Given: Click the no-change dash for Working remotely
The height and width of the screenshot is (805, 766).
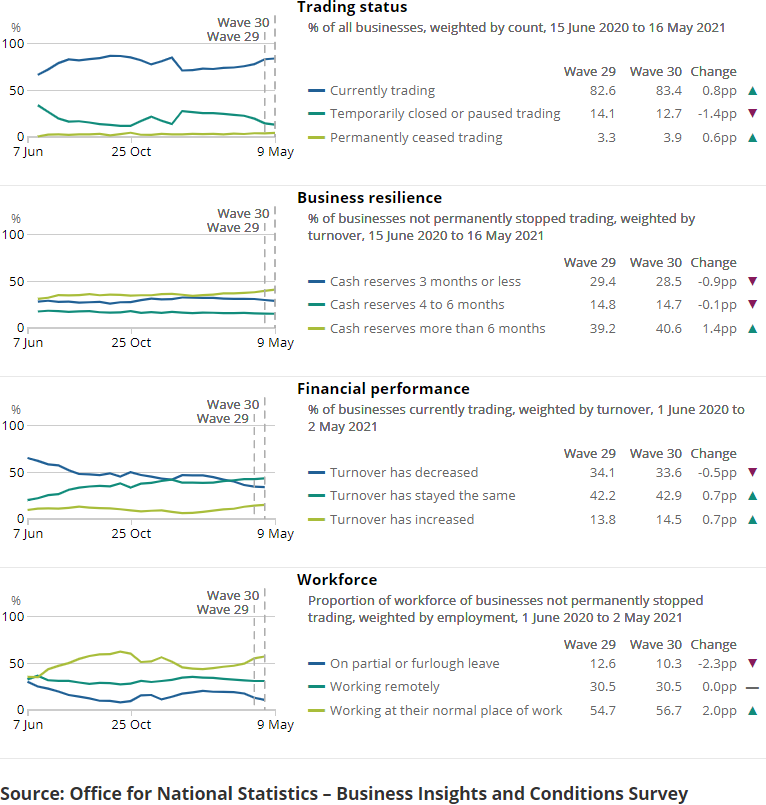Looking at the screenshot, I should (752, 687).
